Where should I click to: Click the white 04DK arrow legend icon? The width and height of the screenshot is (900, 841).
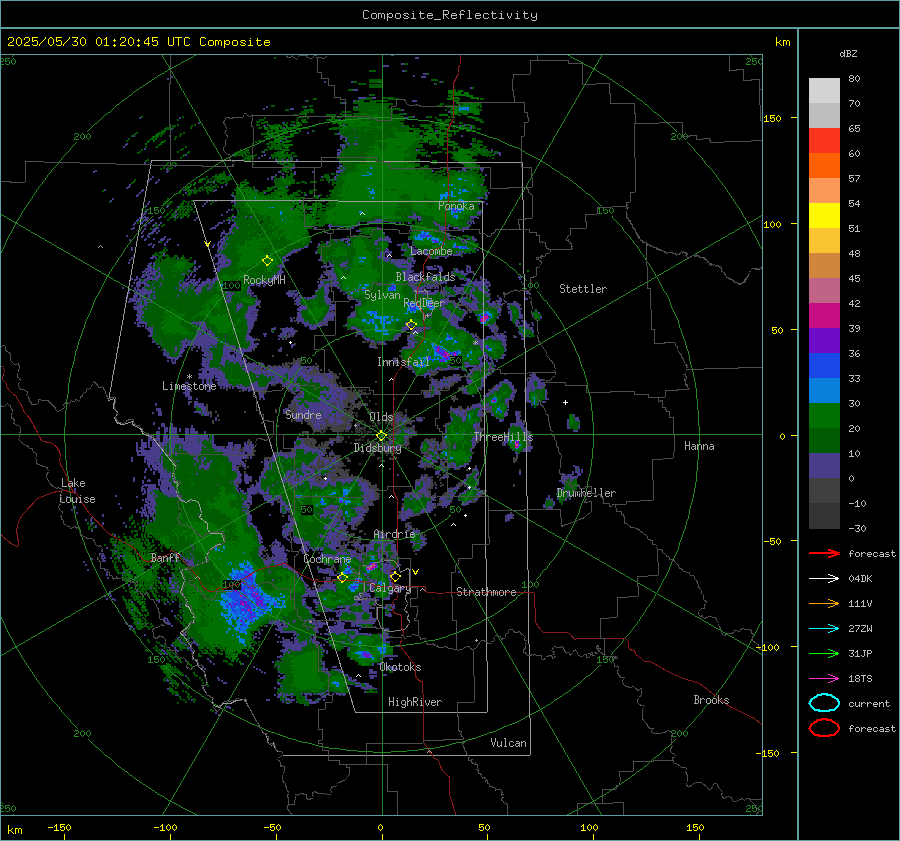click(824, 579)
